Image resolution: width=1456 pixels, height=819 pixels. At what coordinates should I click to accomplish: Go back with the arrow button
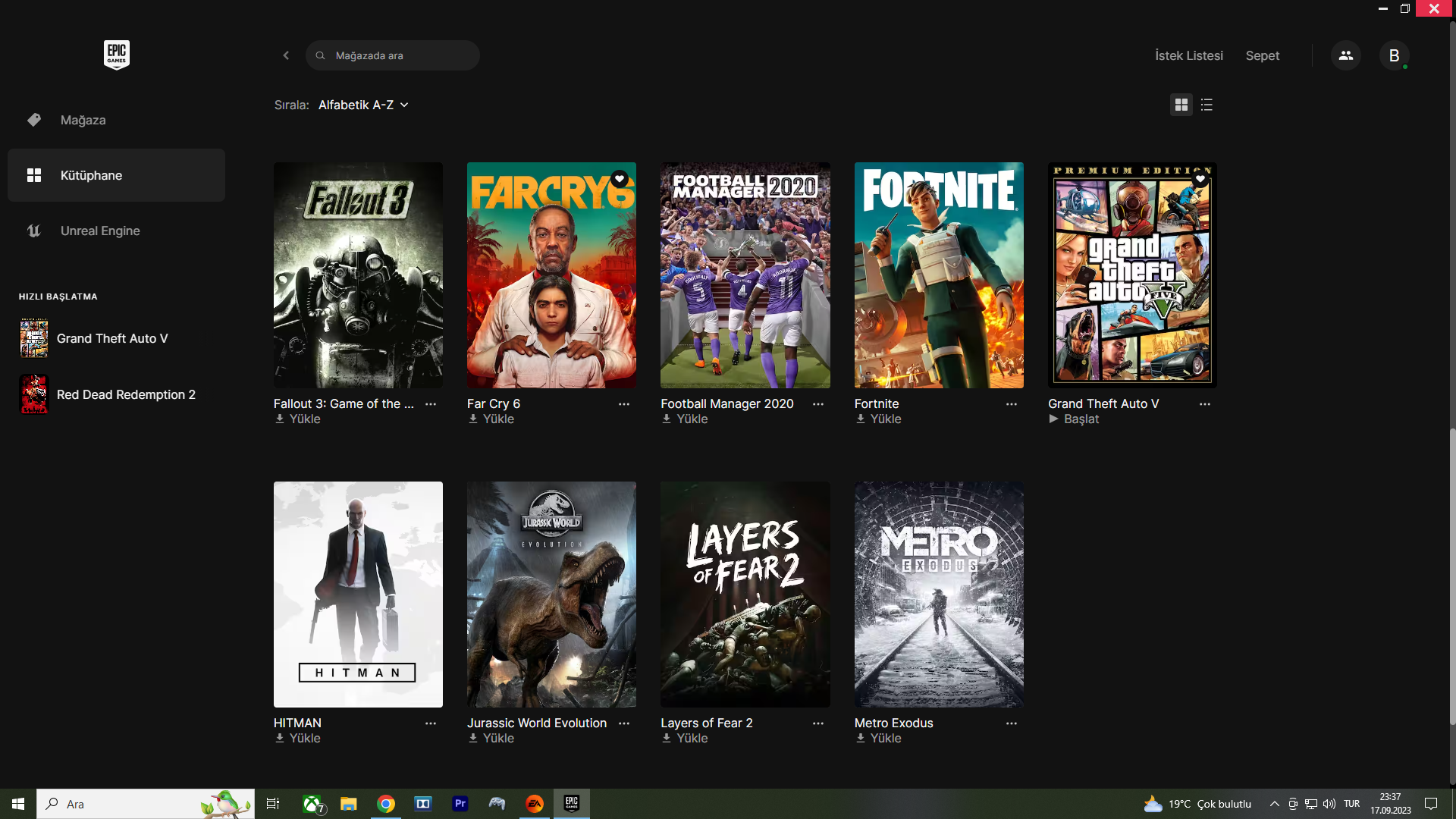[286, 55]
